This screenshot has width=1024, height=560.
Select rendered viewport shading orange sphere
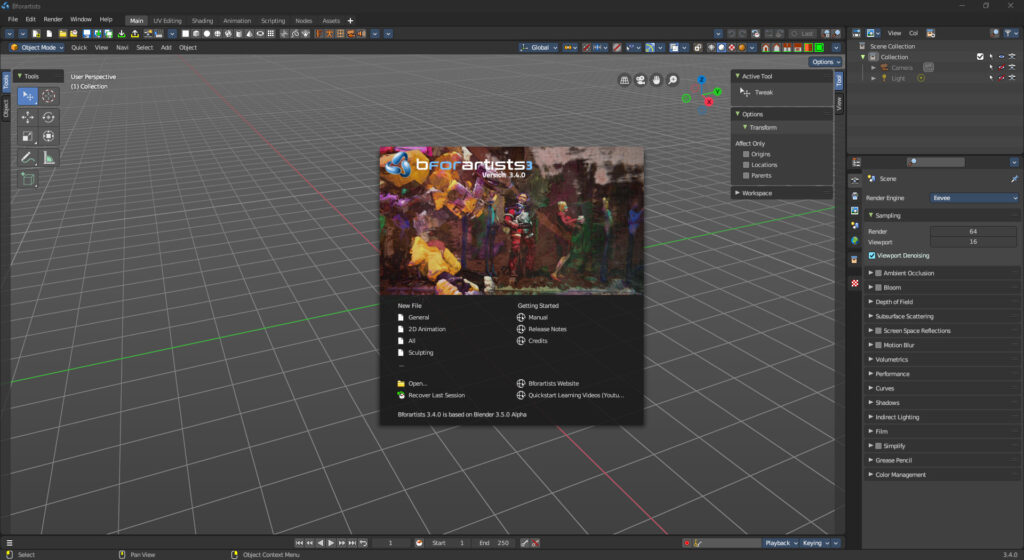point(742,48)
